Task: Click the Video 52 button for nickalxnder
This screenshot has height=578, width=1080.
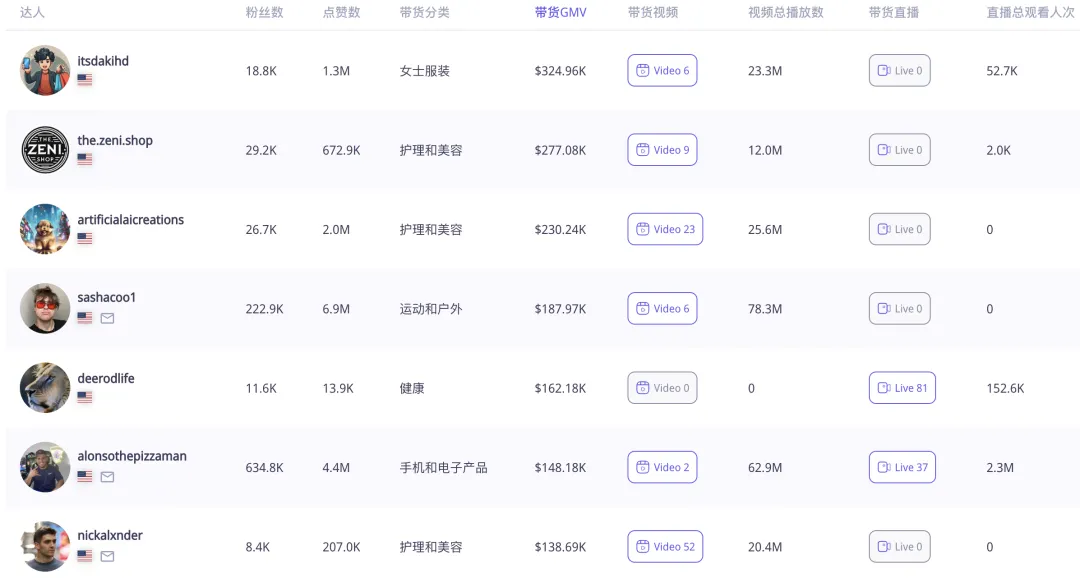Action: tap(665, 547)
